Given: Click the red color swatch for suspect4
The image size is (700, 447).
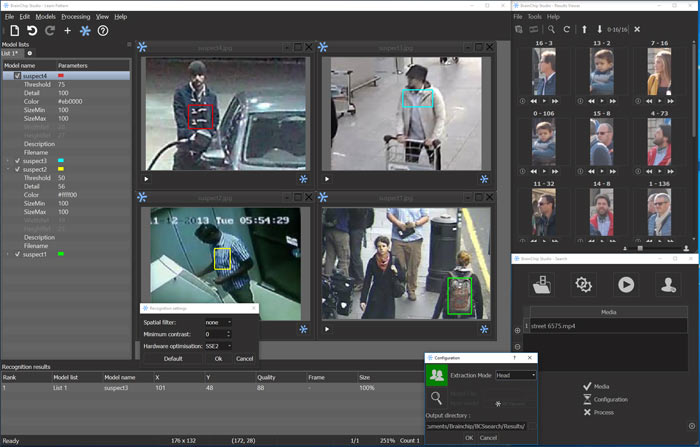Looking at the screenshot, I should [x=61, y=76].
